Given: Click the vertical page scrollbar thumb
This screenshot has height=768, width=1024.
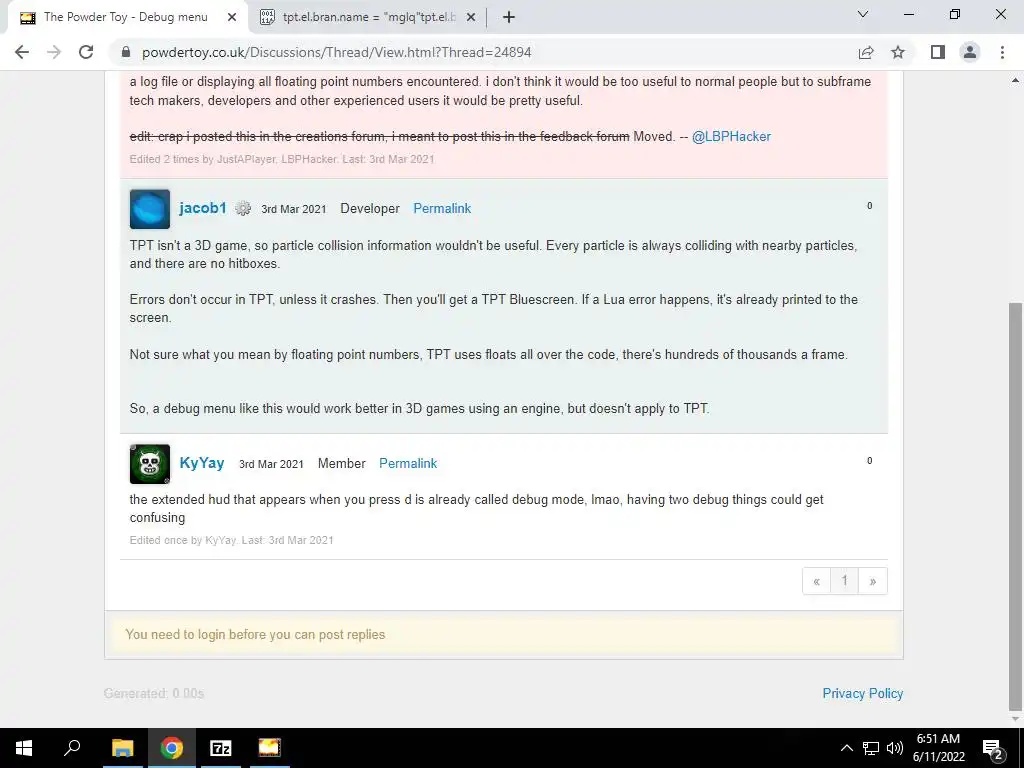Looking at the screenshot, I should (x=1016, y=506).
